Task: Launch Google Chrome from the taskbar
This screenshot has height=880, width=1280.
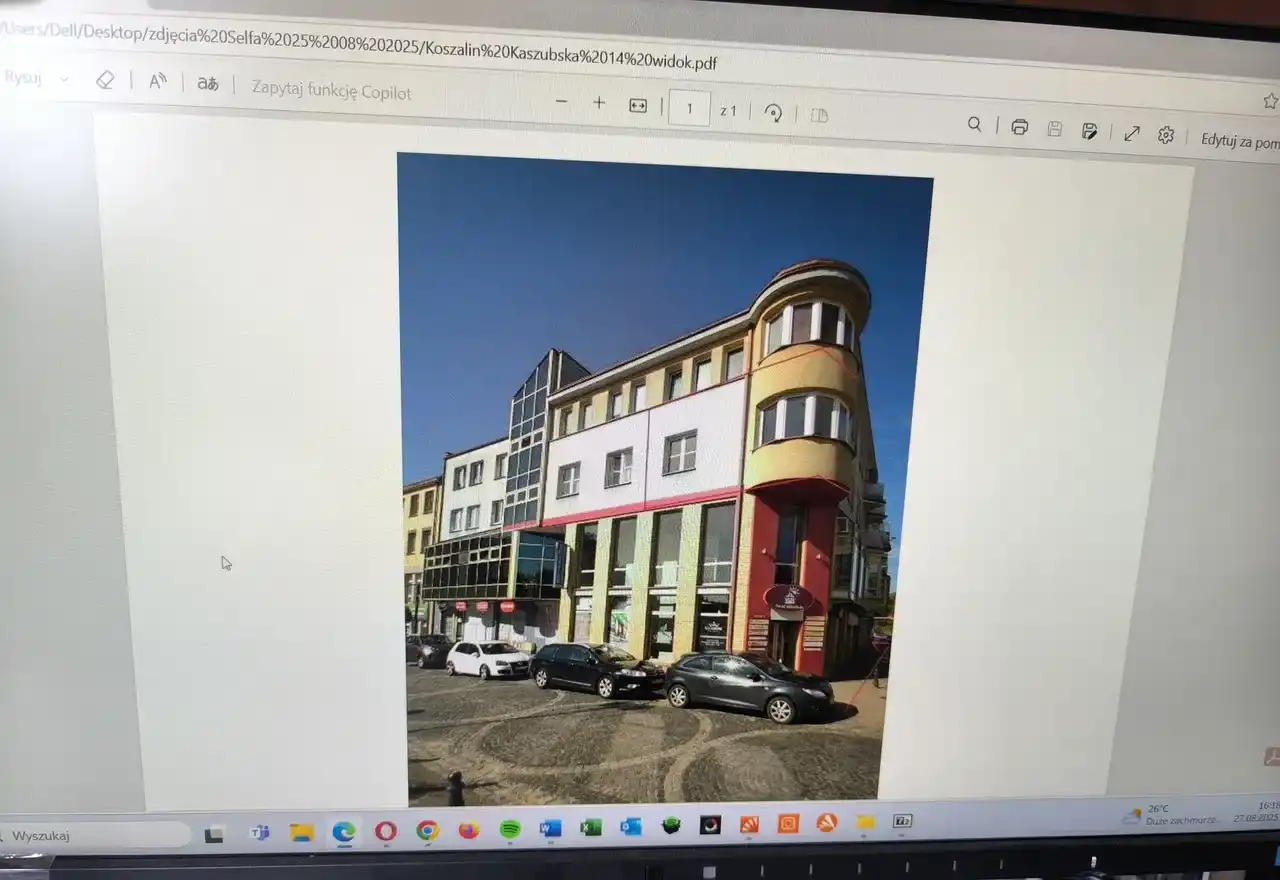Action: point(428,830)
